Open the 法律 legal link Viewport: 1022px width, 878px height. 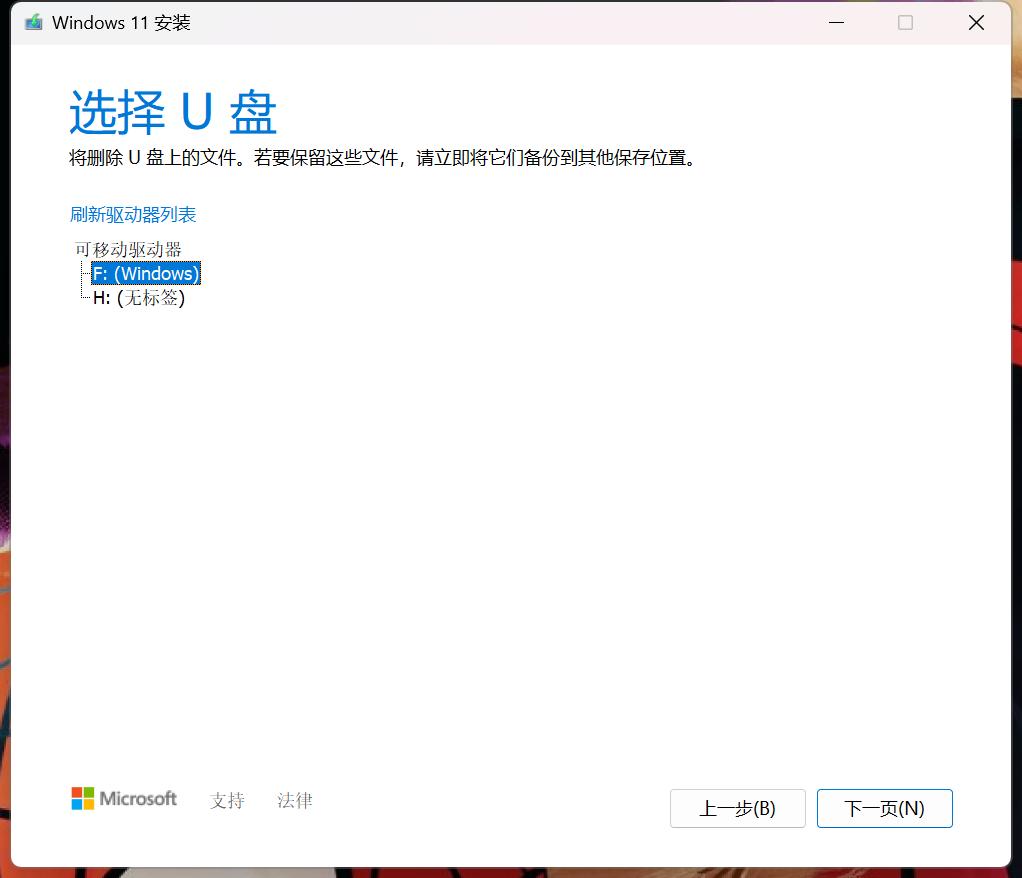294,800
